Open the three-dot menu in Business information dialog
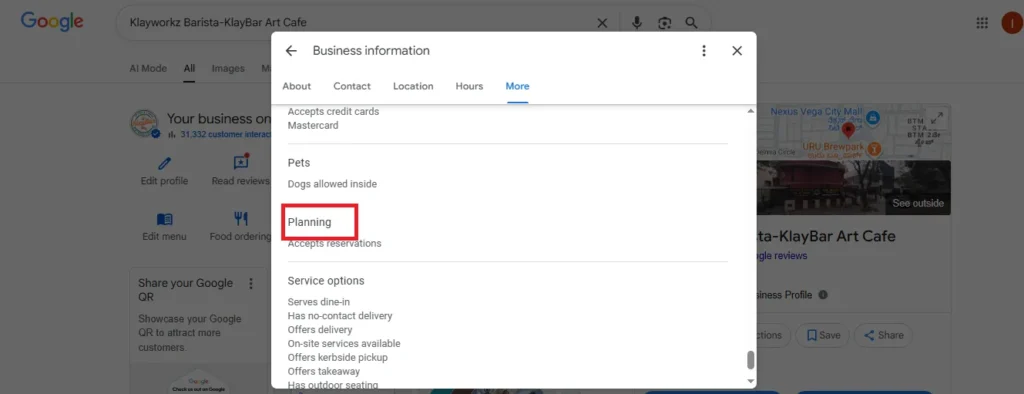1024x394 pixels. pos(703,51)
